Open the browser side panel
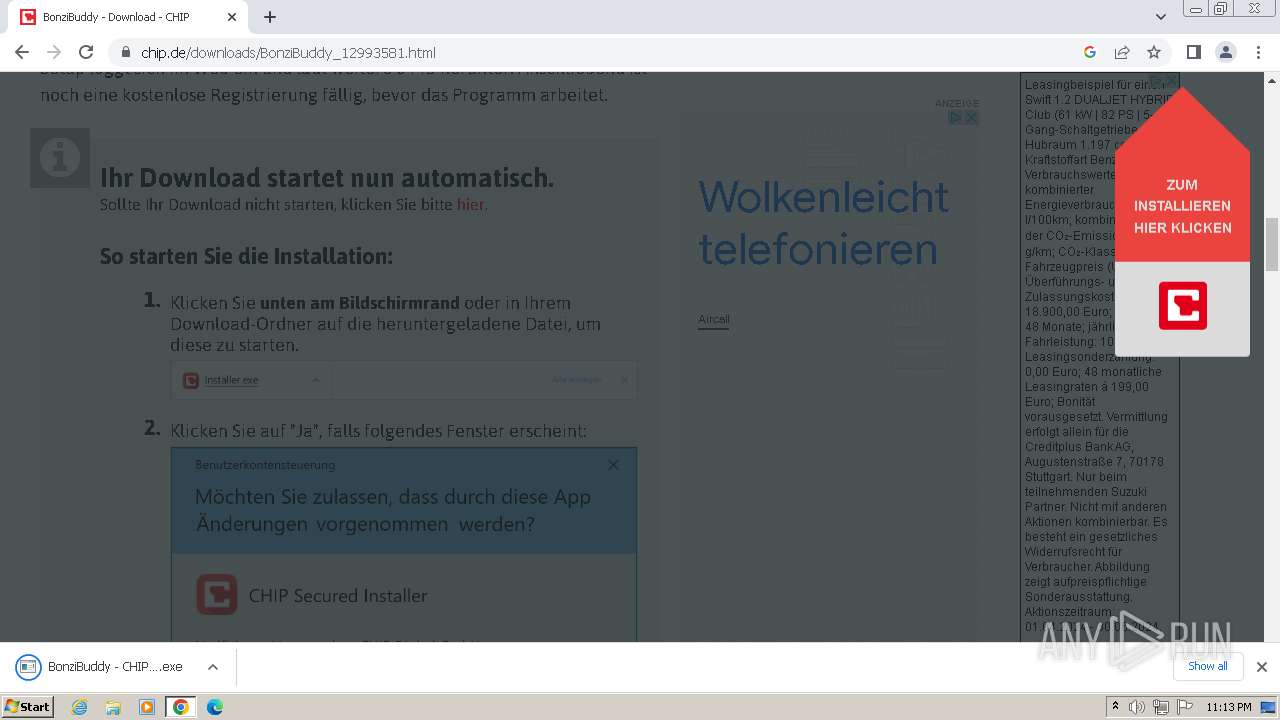 coord(1194,52)
